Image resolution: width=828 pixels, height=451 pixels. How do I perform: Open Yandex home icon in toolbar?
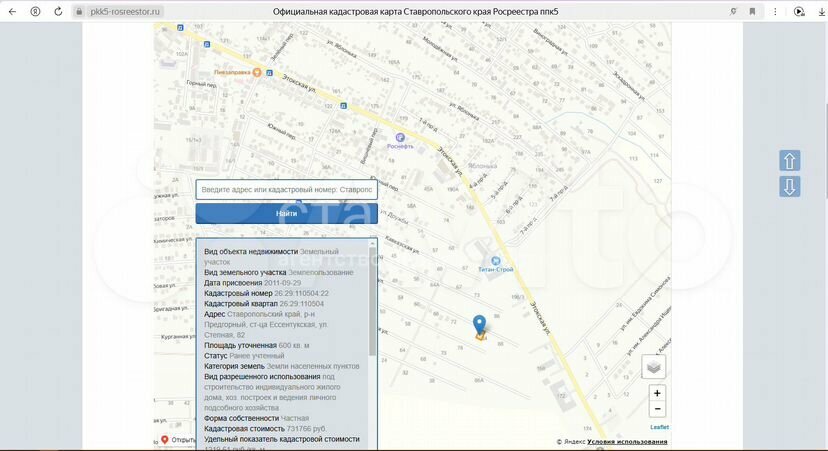tap(35, 11)
